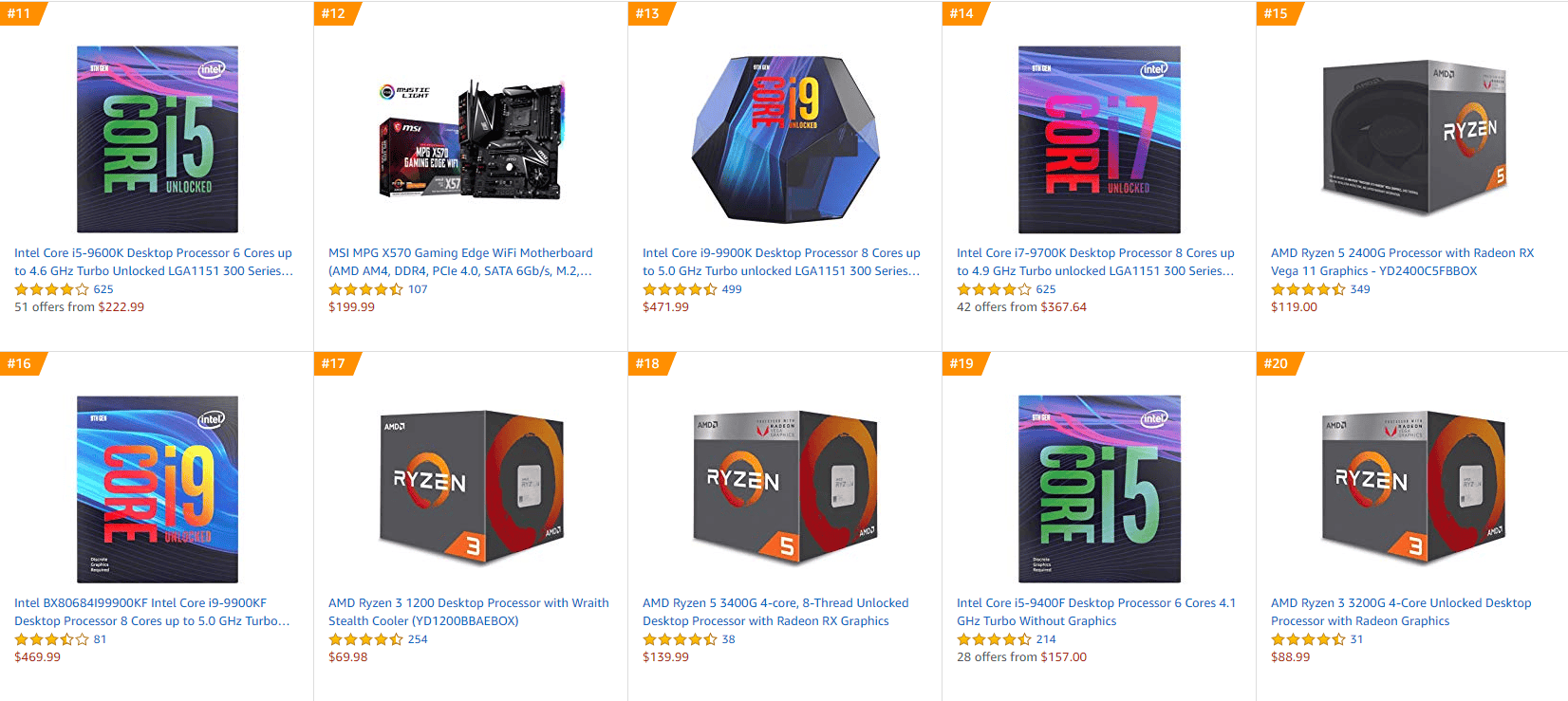The height and width of the screenshot is (701, 1568).
Task: Click the Core i9-9900KF box image
Action: tap(158, 489)
